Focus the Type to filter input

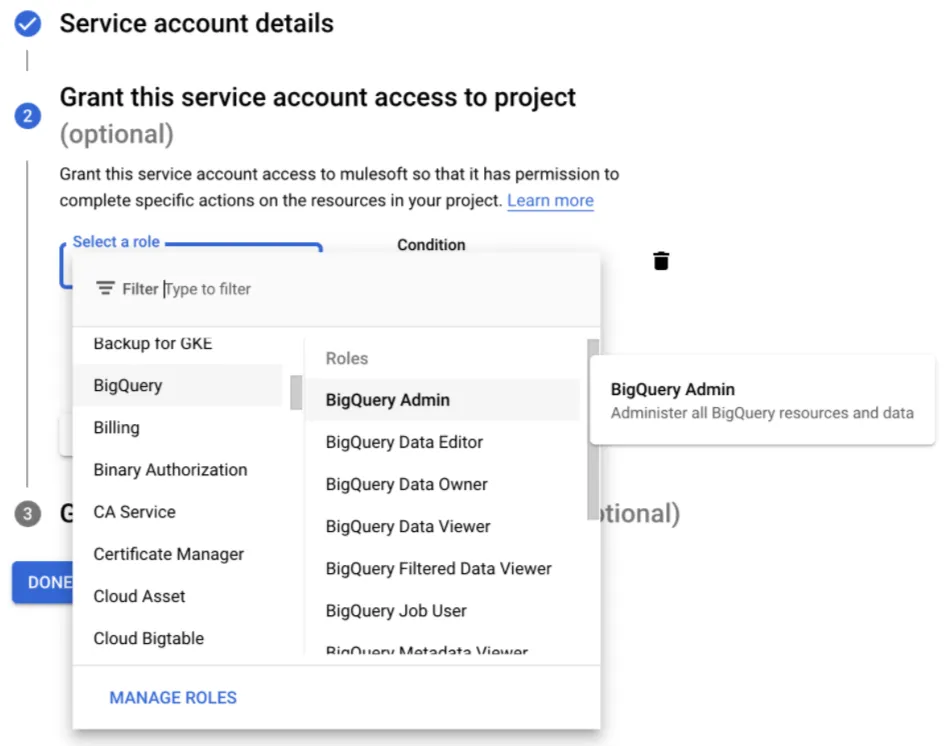(208, 289)
